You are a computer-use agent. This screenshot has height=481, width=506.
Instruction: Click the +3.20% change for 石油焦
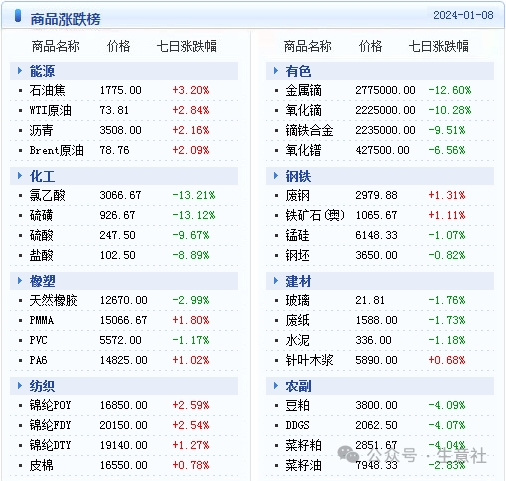tap(191, 90)
